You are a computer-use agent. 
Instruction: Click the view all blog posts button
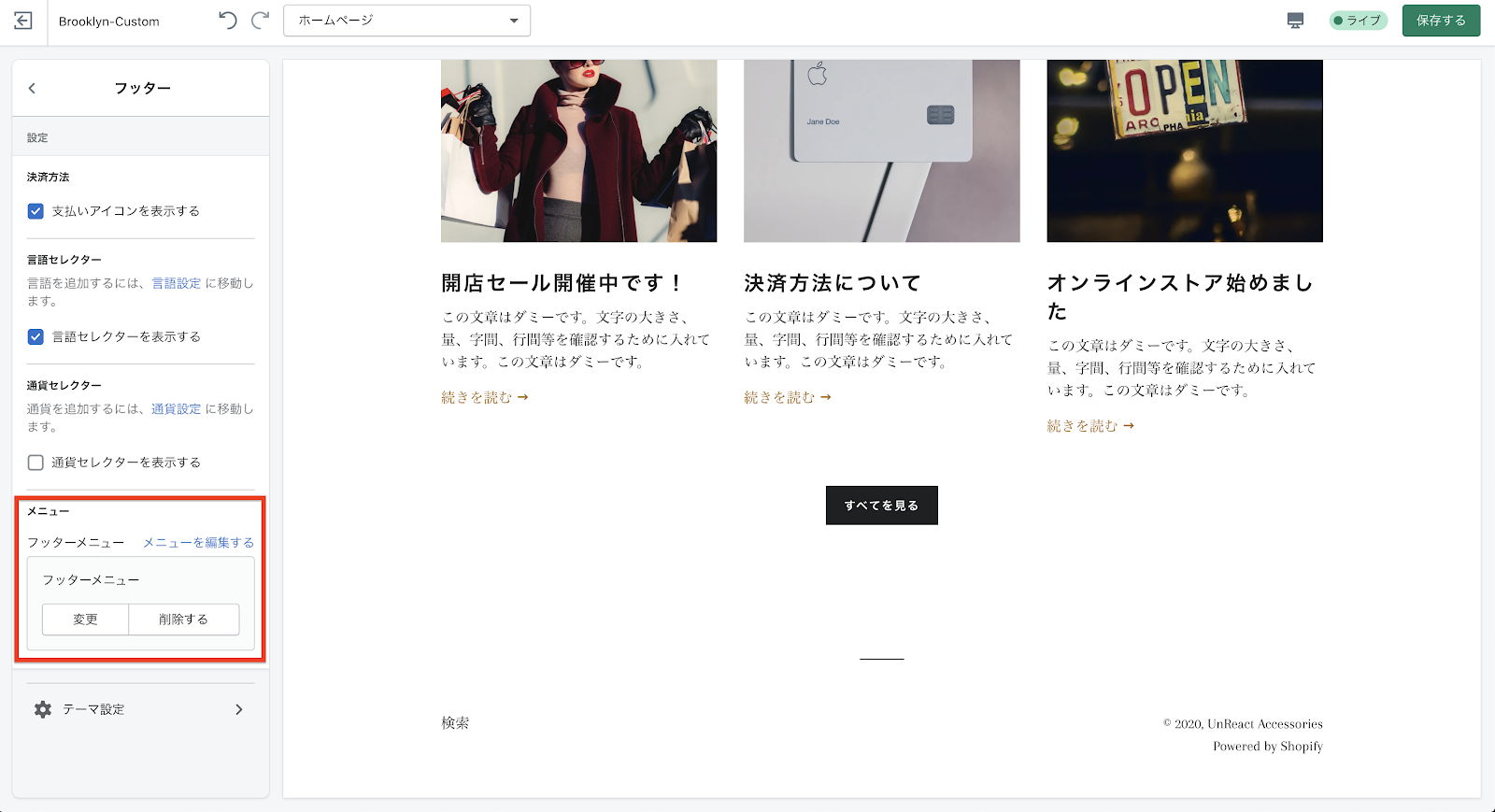(881, 506)
